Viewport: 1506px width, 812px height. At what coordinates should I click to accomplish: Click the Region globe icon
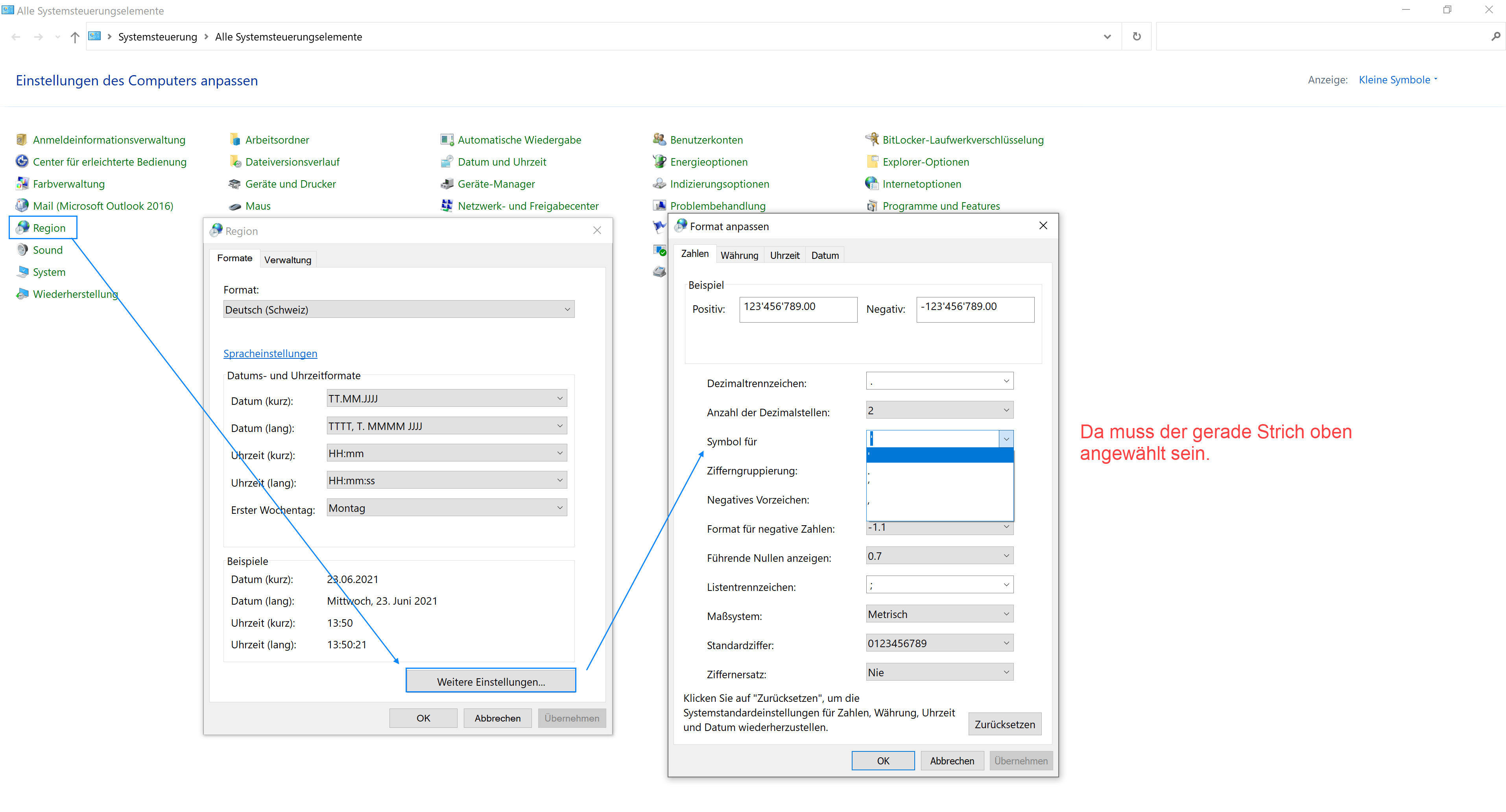click(23, 227)
